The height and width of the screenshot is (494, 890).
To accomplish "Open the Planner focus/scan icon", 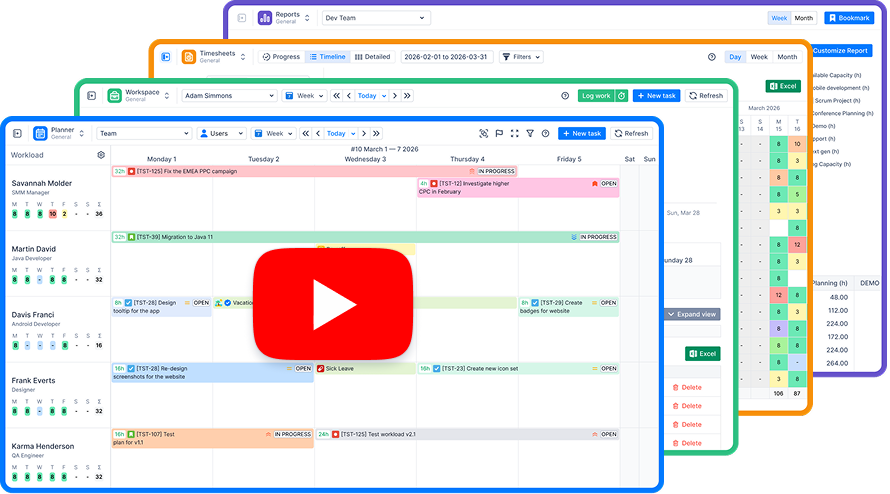I will coord(484,133).
